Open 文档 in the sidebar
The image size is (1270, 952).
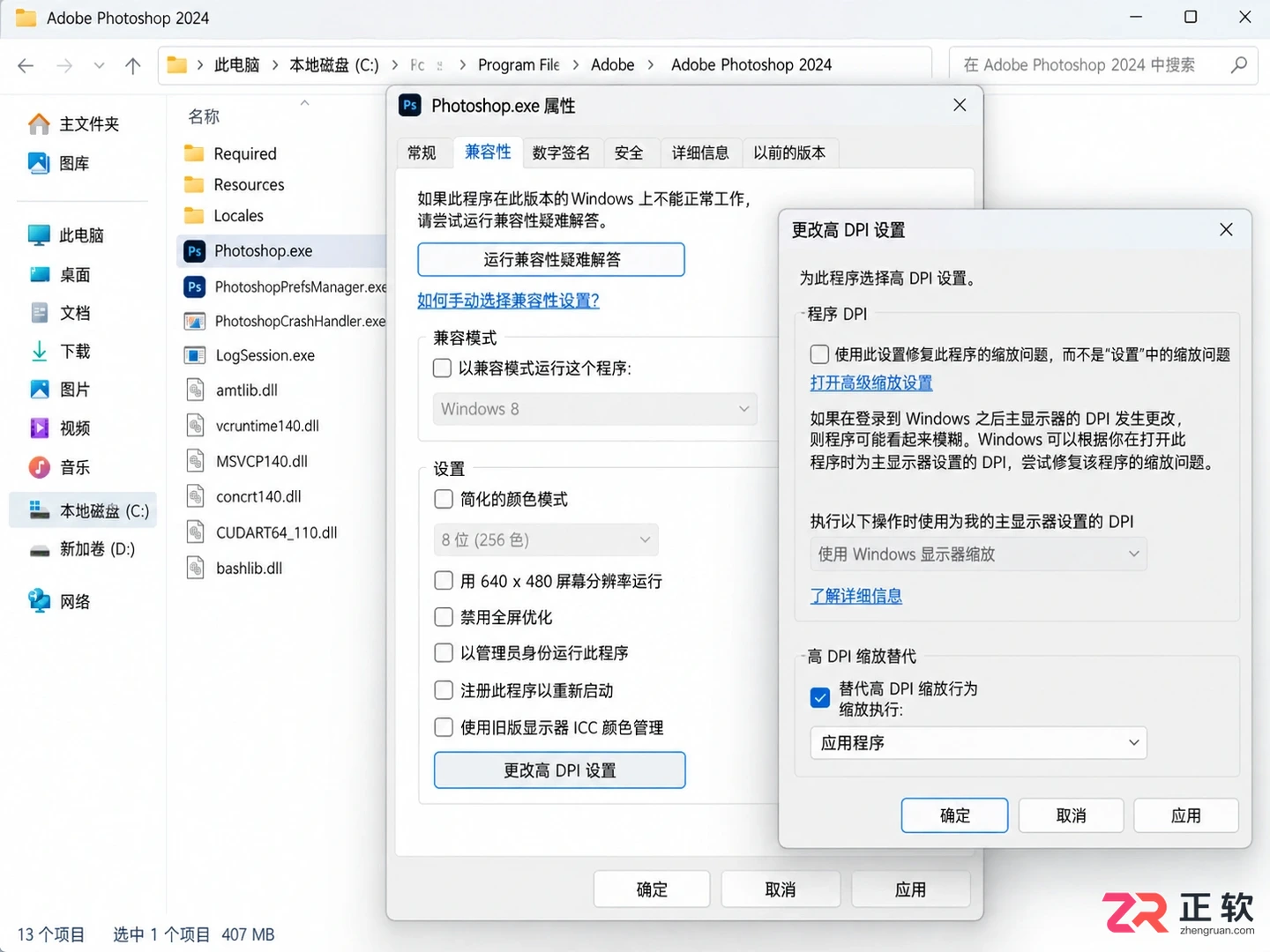[x=60, y=313]
